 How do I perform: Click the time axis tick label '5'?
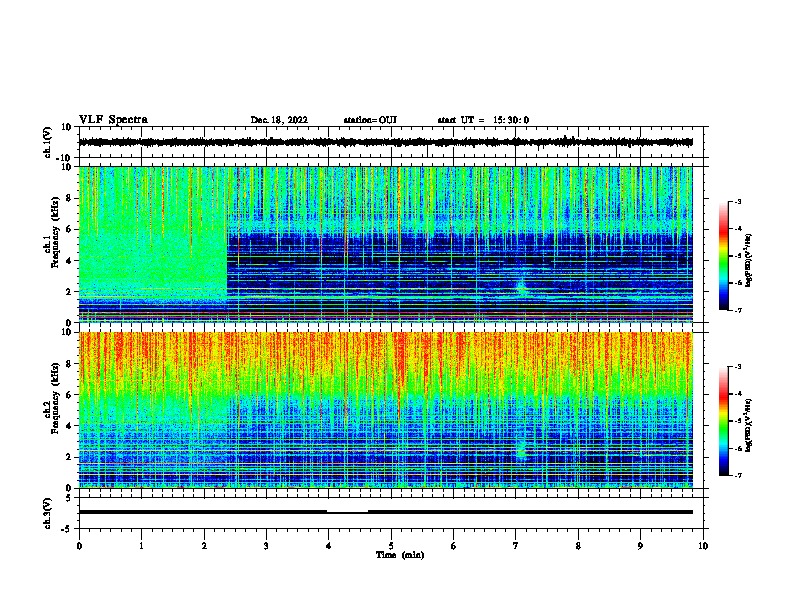point(391,546)
